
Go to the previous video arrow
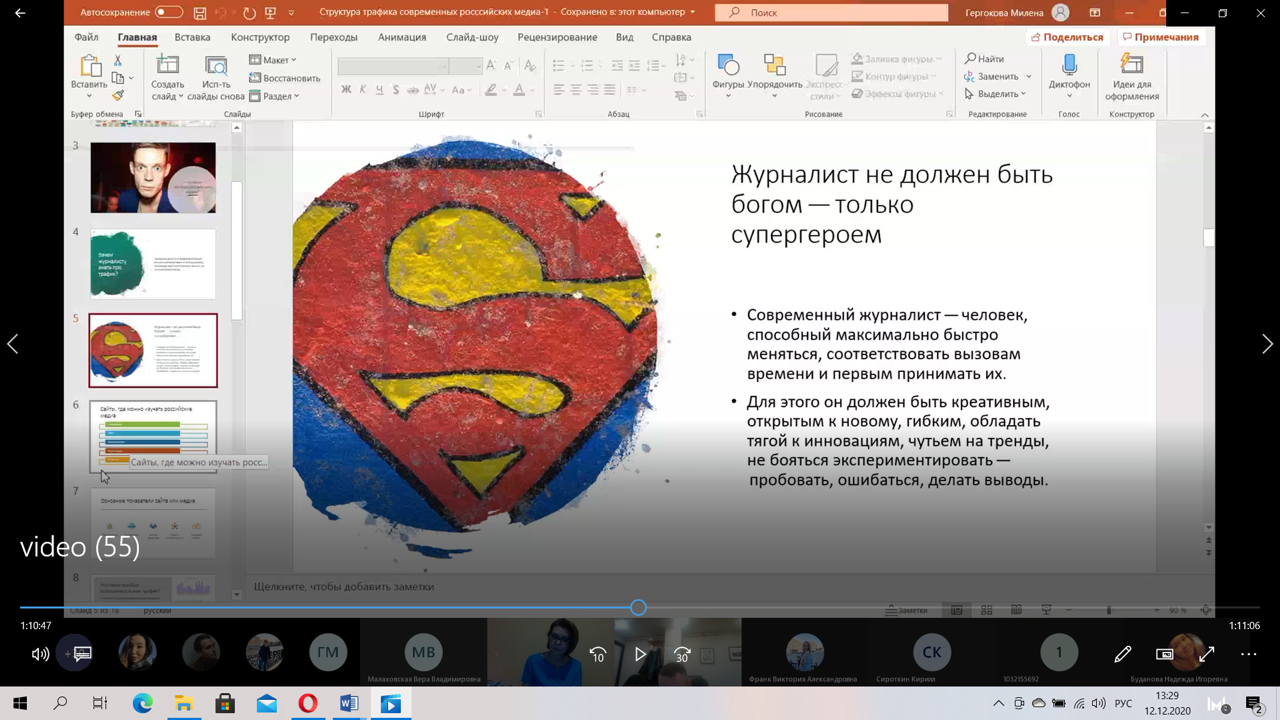coord(12,344)
